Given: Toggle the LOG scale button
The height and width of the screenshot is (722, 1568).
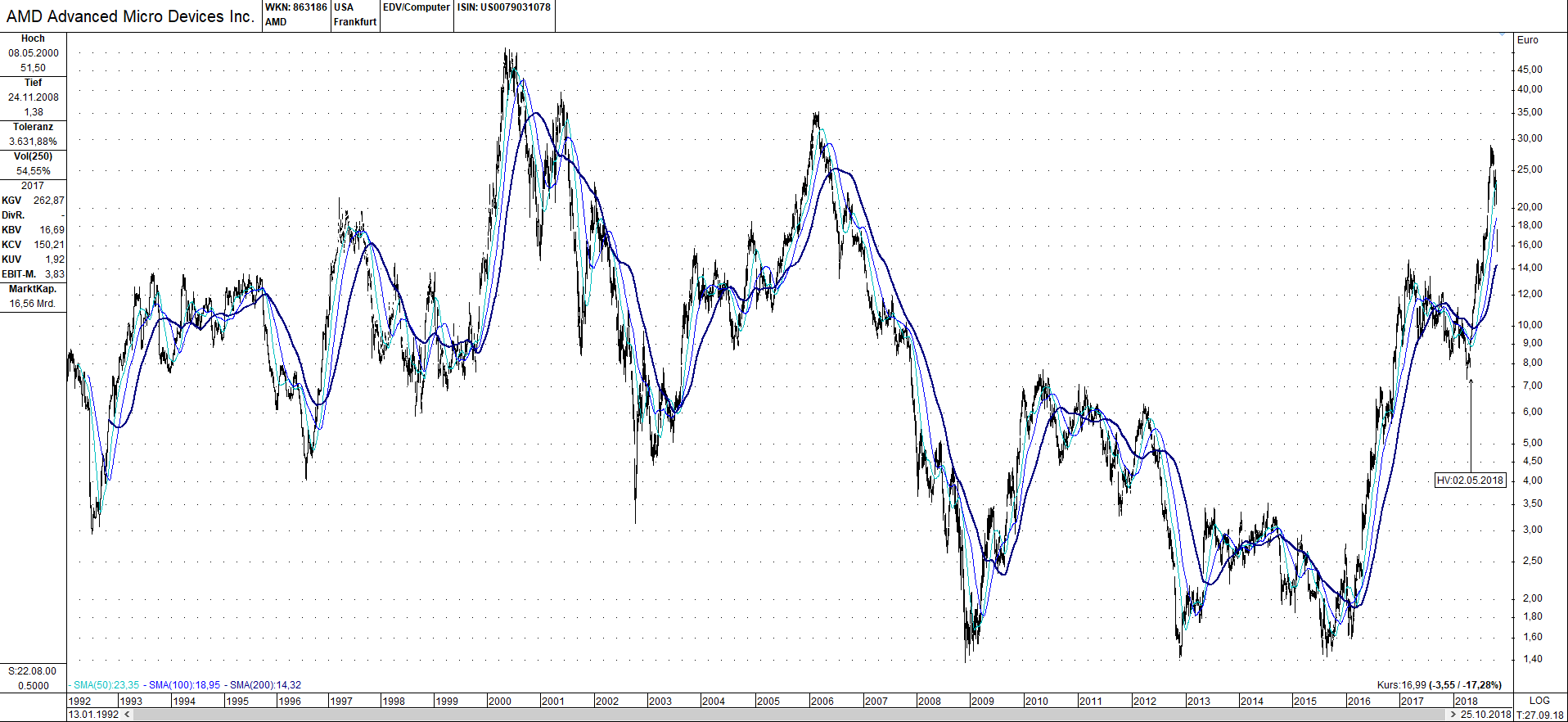Looking at the screenshot, I should click(1539, 701).
